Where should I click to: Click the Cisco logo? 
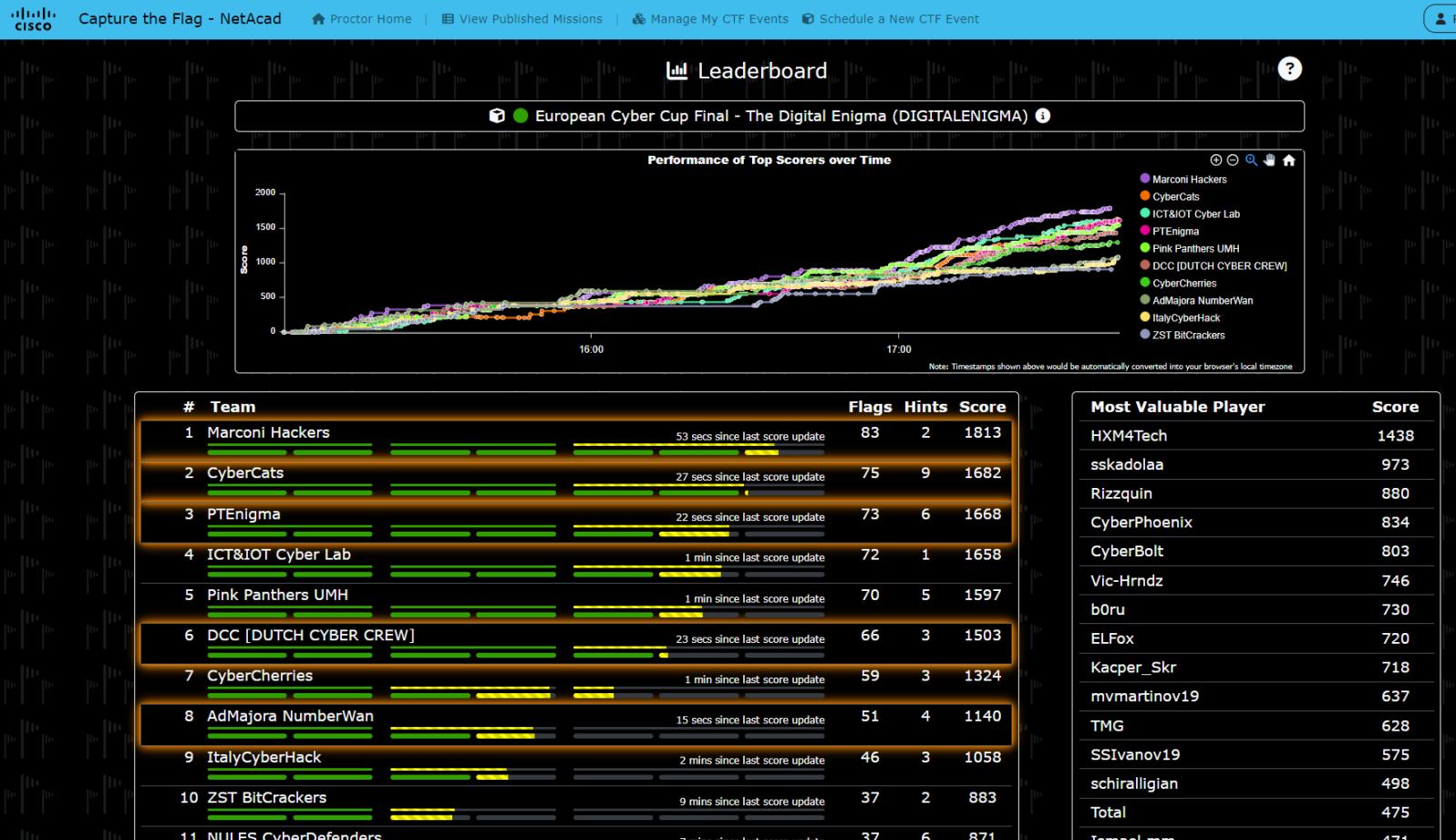[35, 19]
